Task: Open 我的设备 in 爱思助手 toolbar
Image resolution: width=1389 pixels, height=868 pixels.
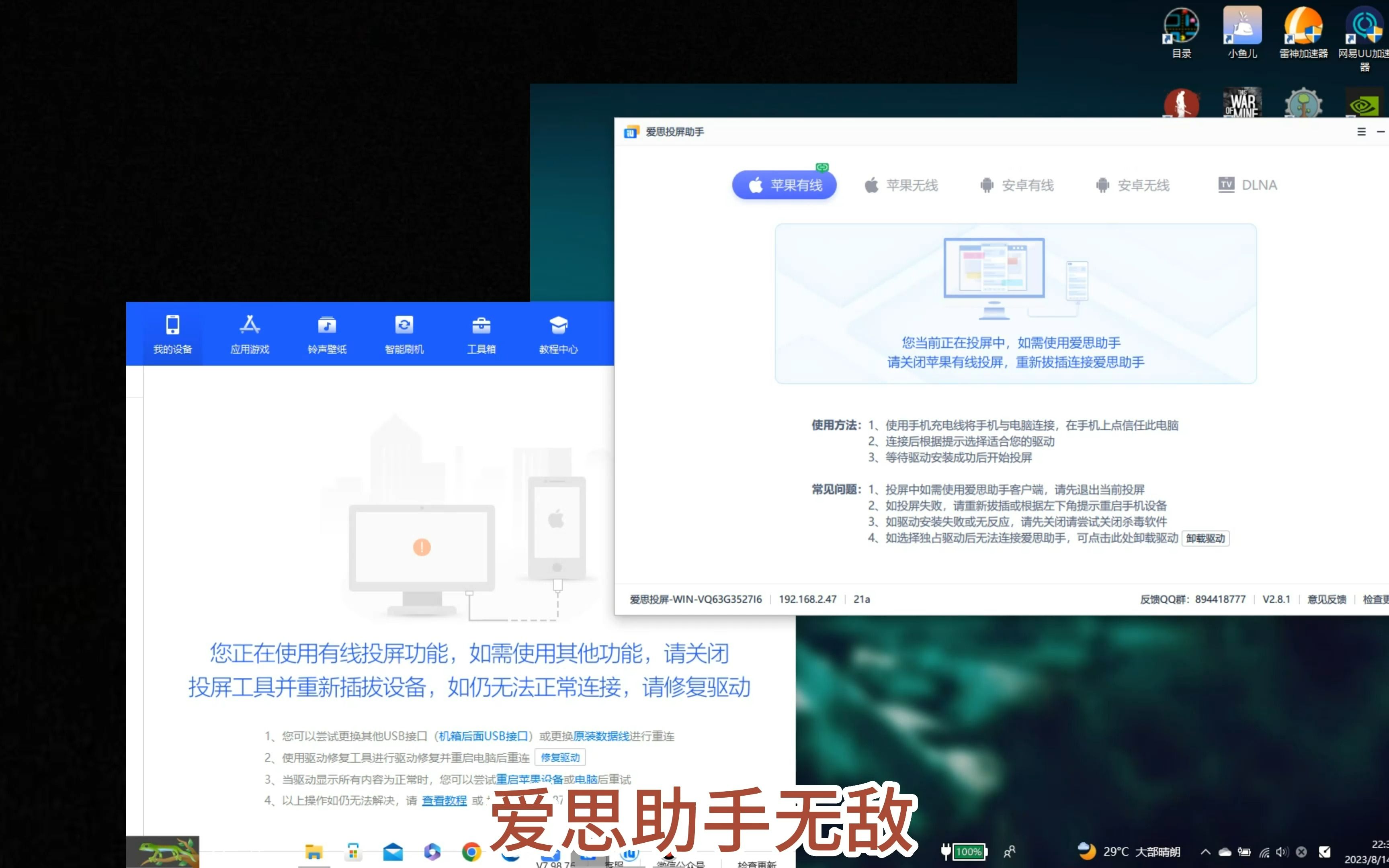Action: [x=172, y=334]
